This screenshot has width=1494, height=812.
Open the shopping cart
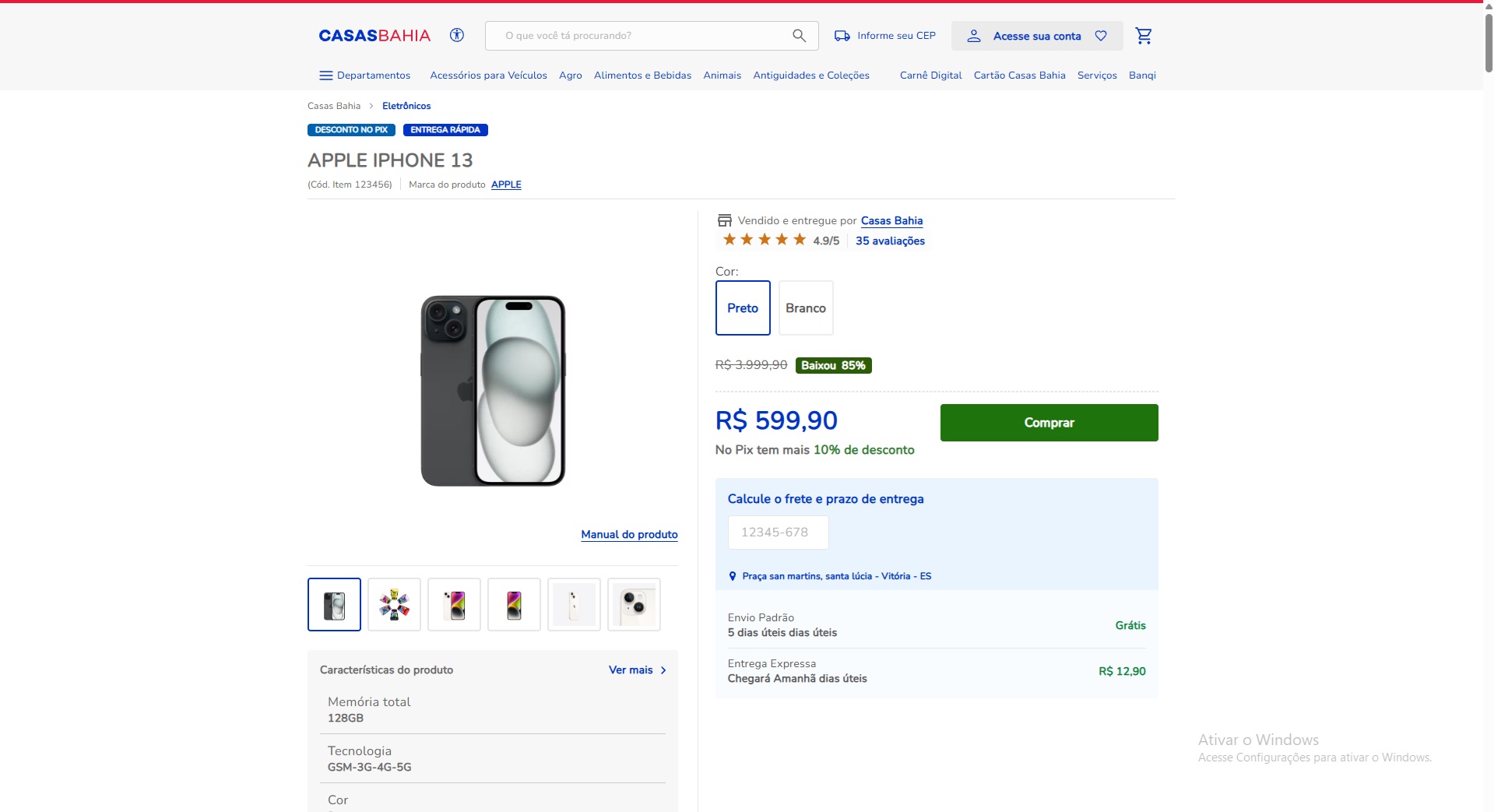[x=1143, y=36]
